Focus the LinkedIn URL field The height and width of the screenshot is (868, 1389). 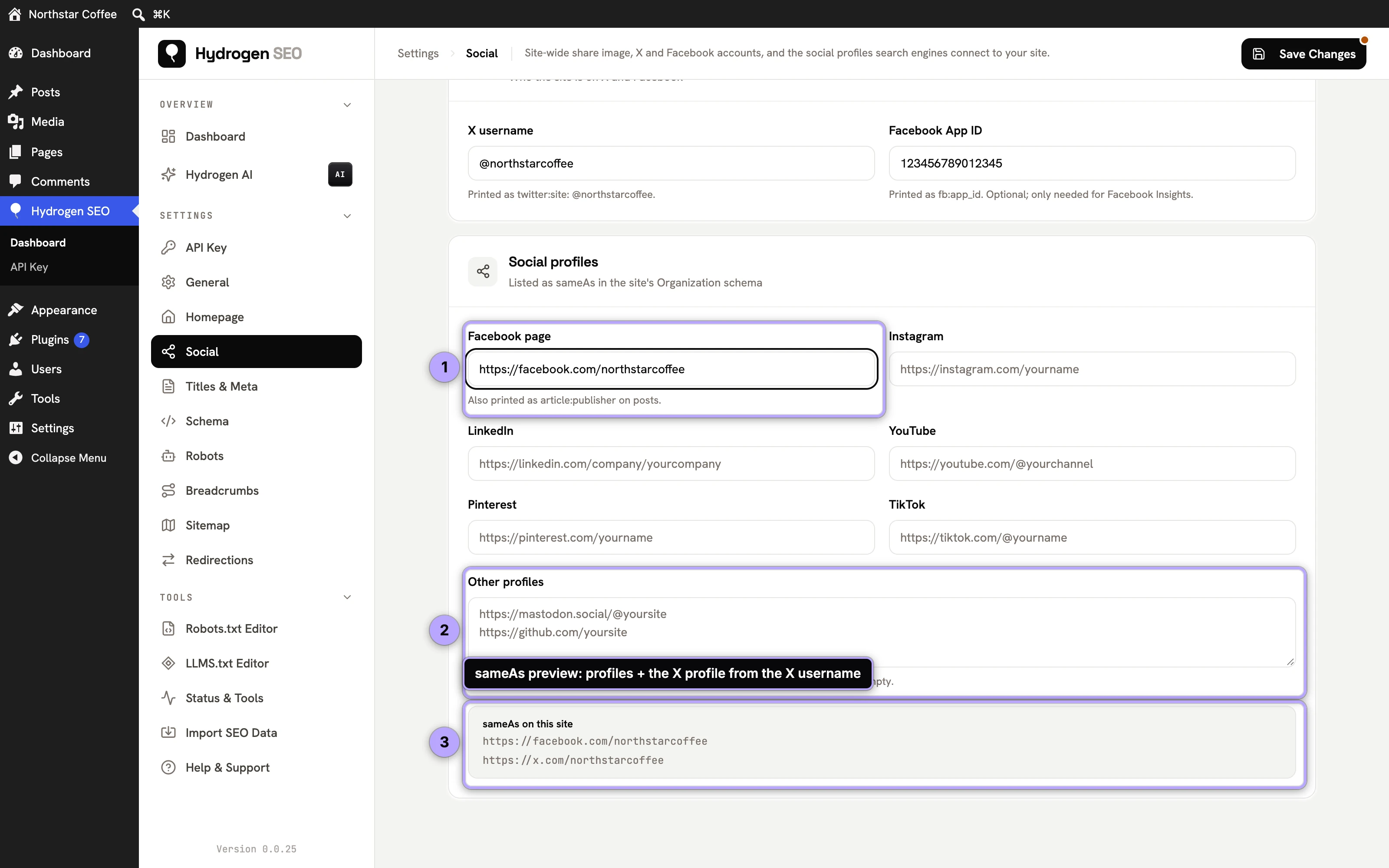pos(671,464)
